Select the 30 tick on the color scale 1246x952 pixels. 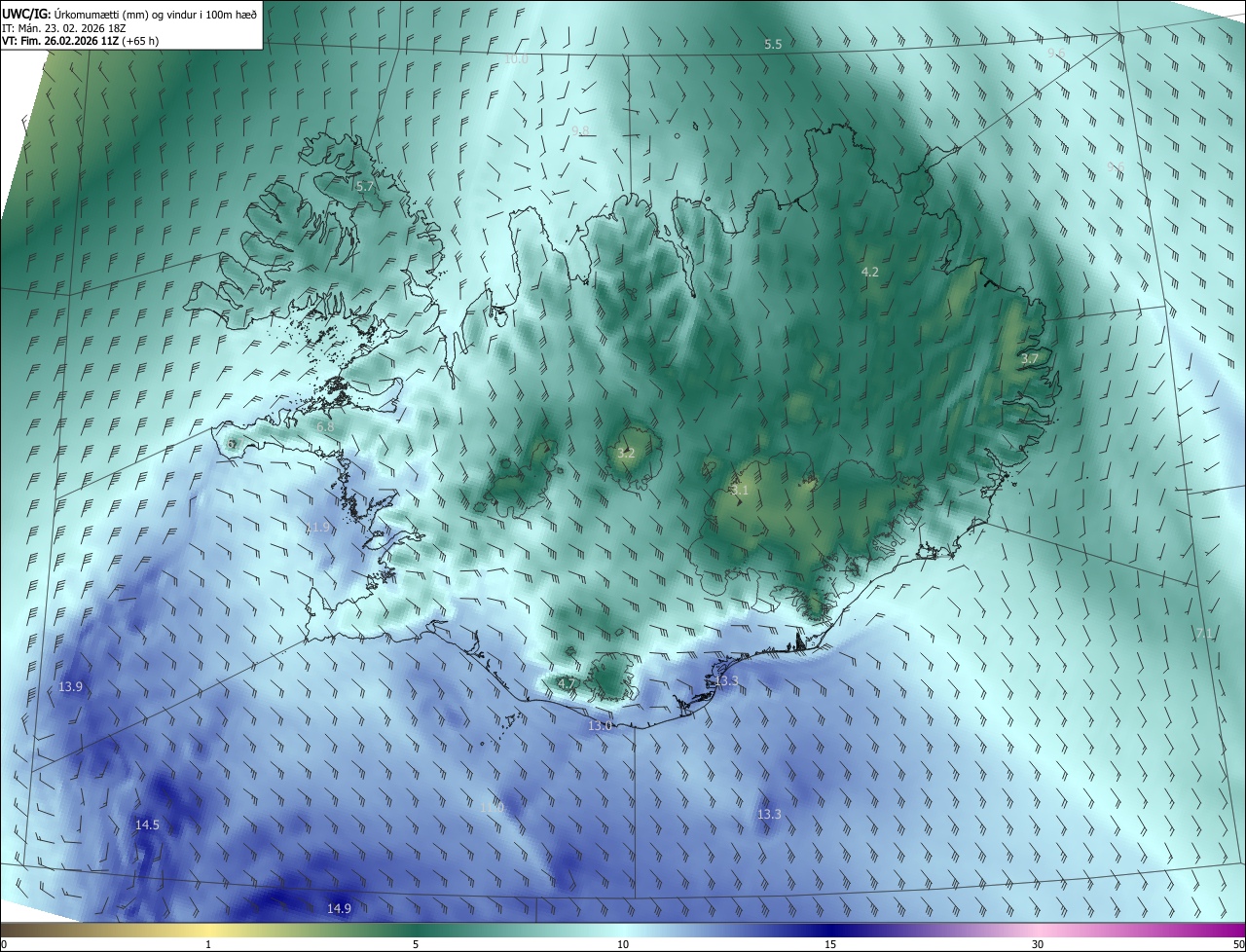click(1038, 945)
